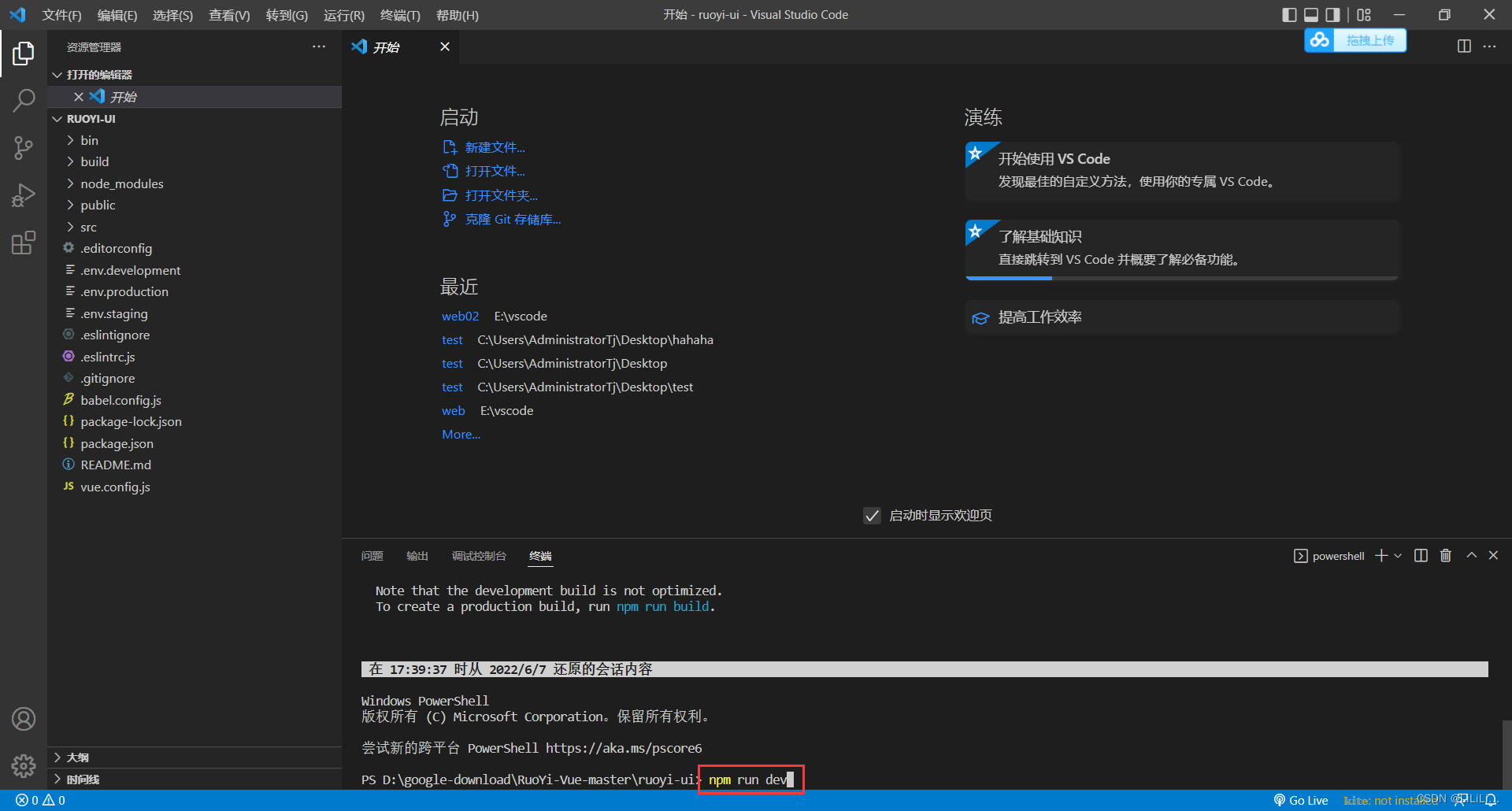Open .env.development file
1512x811 pixels.
coord(195,270)
